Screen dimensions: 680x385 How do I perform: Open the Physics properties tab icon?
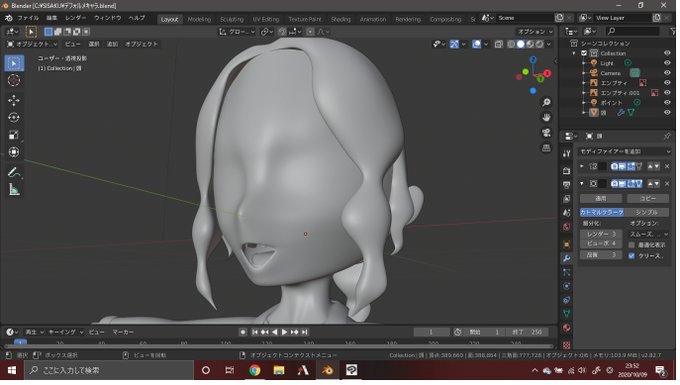566,286
